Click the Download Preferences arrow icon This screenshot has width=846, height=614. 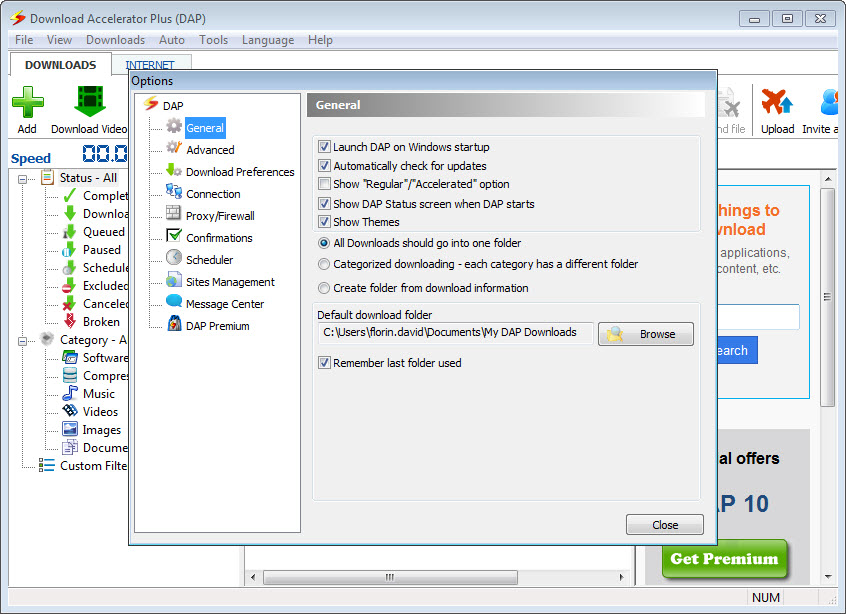tap(174, 170)
